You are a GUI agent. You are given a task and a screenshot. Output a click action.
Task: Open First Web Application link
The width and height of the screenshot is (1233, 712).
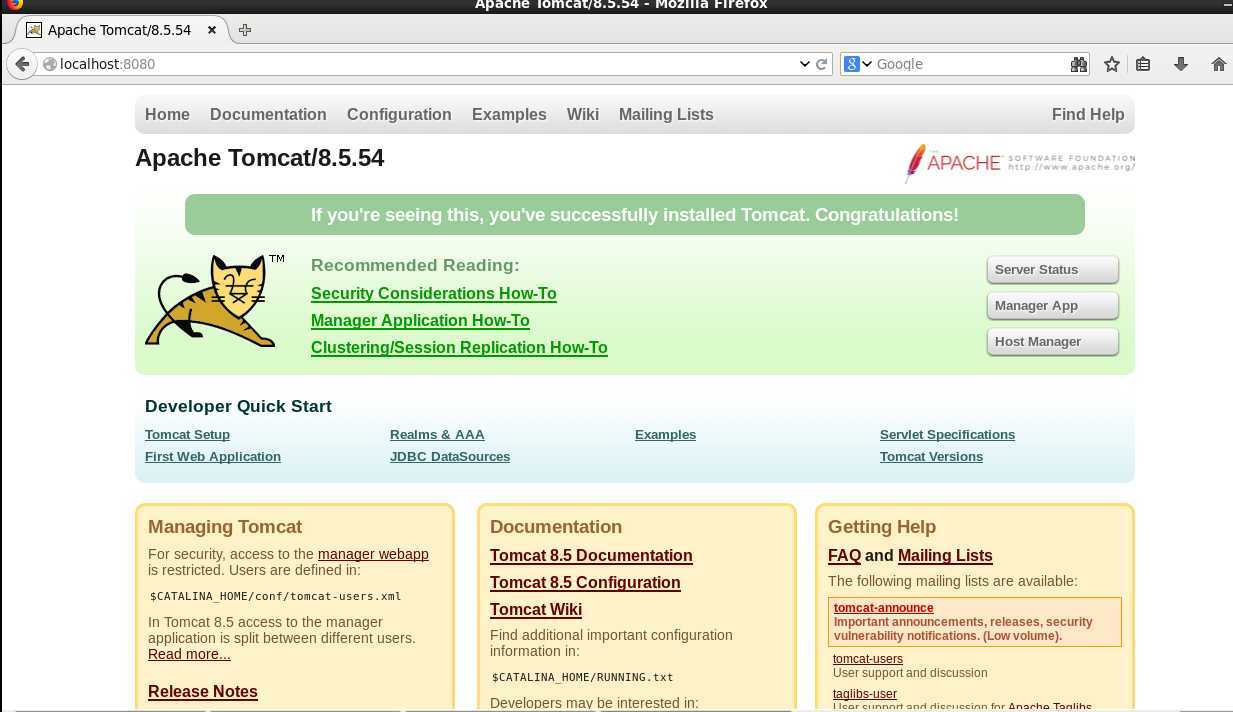[212, 457]
